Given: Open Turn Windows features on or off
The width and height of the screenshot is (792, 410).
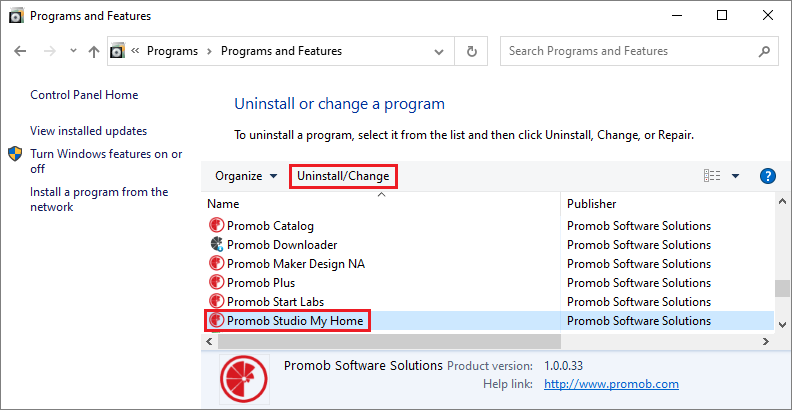Looking at the screenshot, I should tap(106, 162).
